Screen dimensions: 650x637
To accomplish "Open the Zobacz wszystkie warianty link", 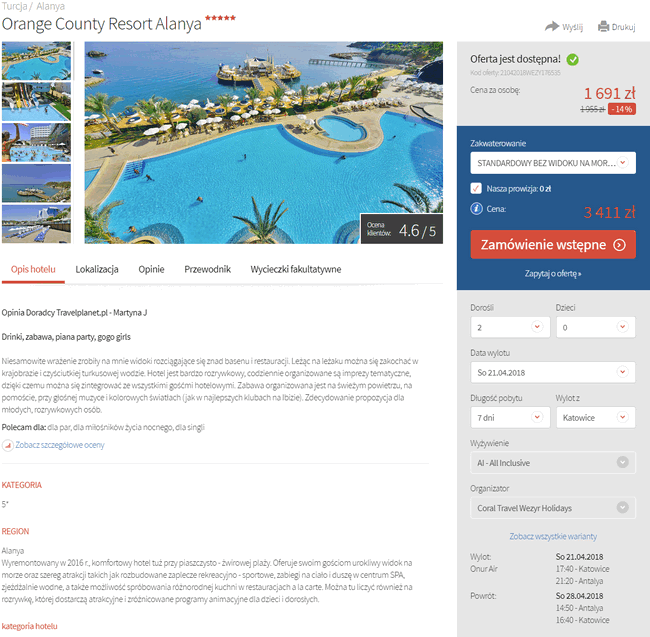I will pyautogui.click(x=553, y=536).
